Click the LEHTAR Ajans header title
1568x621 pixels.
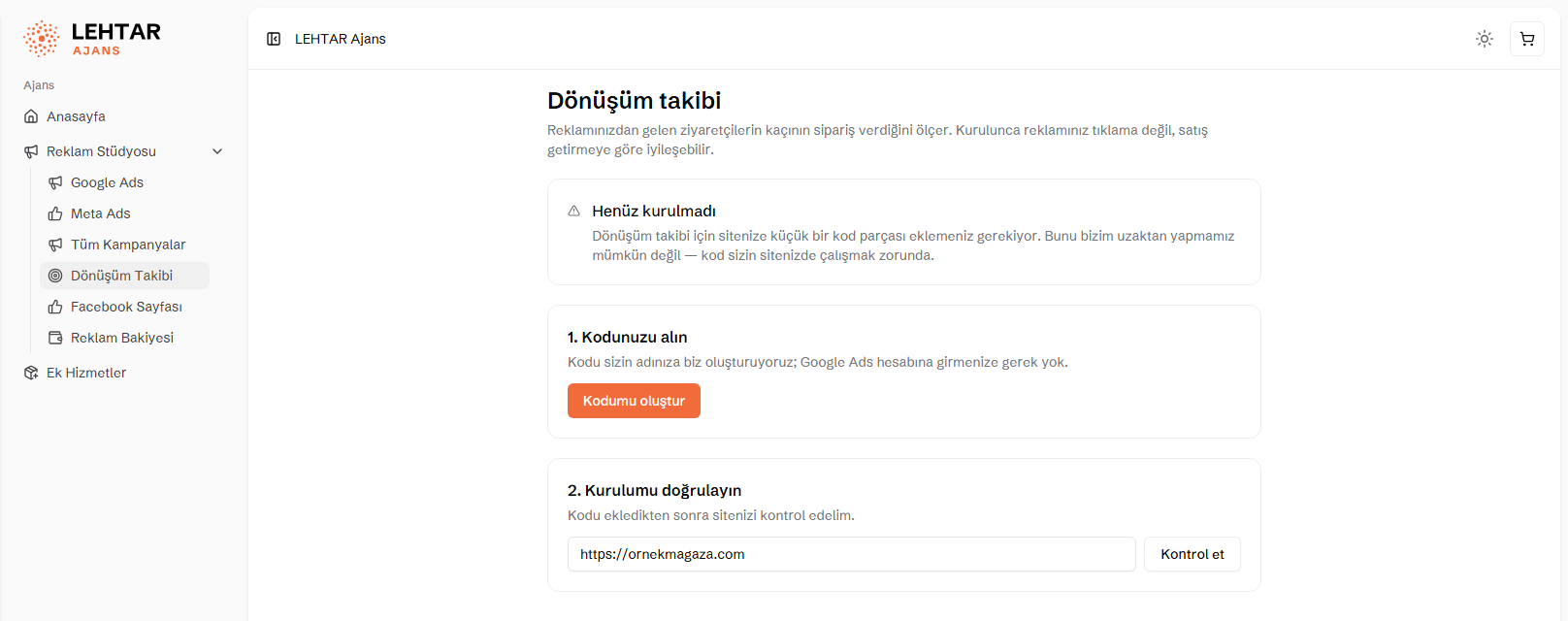click(341, 39)
